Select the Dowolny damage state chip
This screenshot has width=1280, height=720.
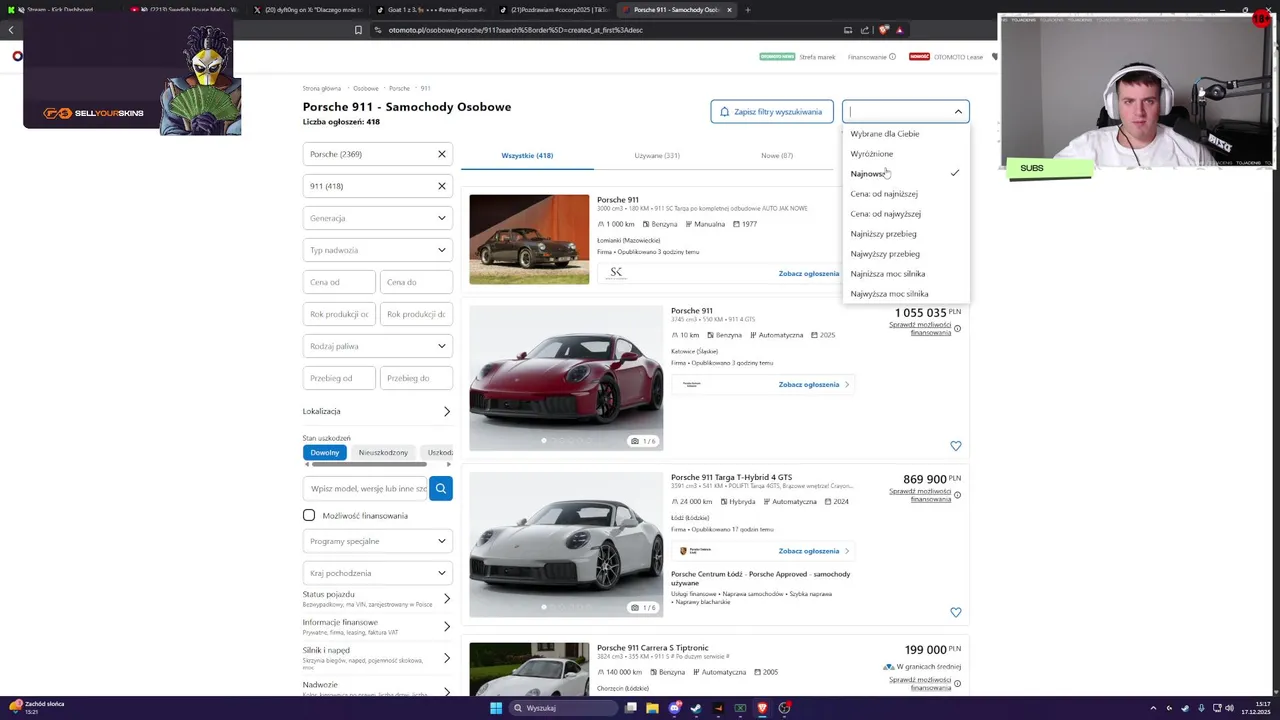coord(325,452)
